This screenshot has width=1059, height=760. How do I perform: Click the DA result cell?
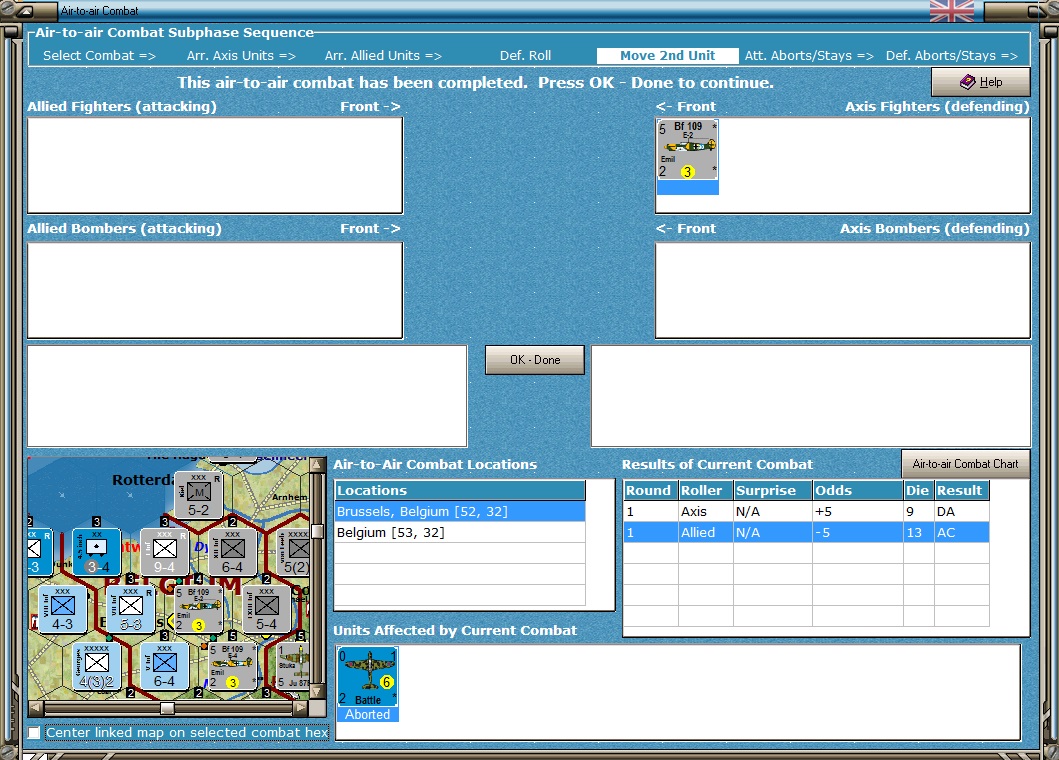pyautogui.click(x=962, y=511)
